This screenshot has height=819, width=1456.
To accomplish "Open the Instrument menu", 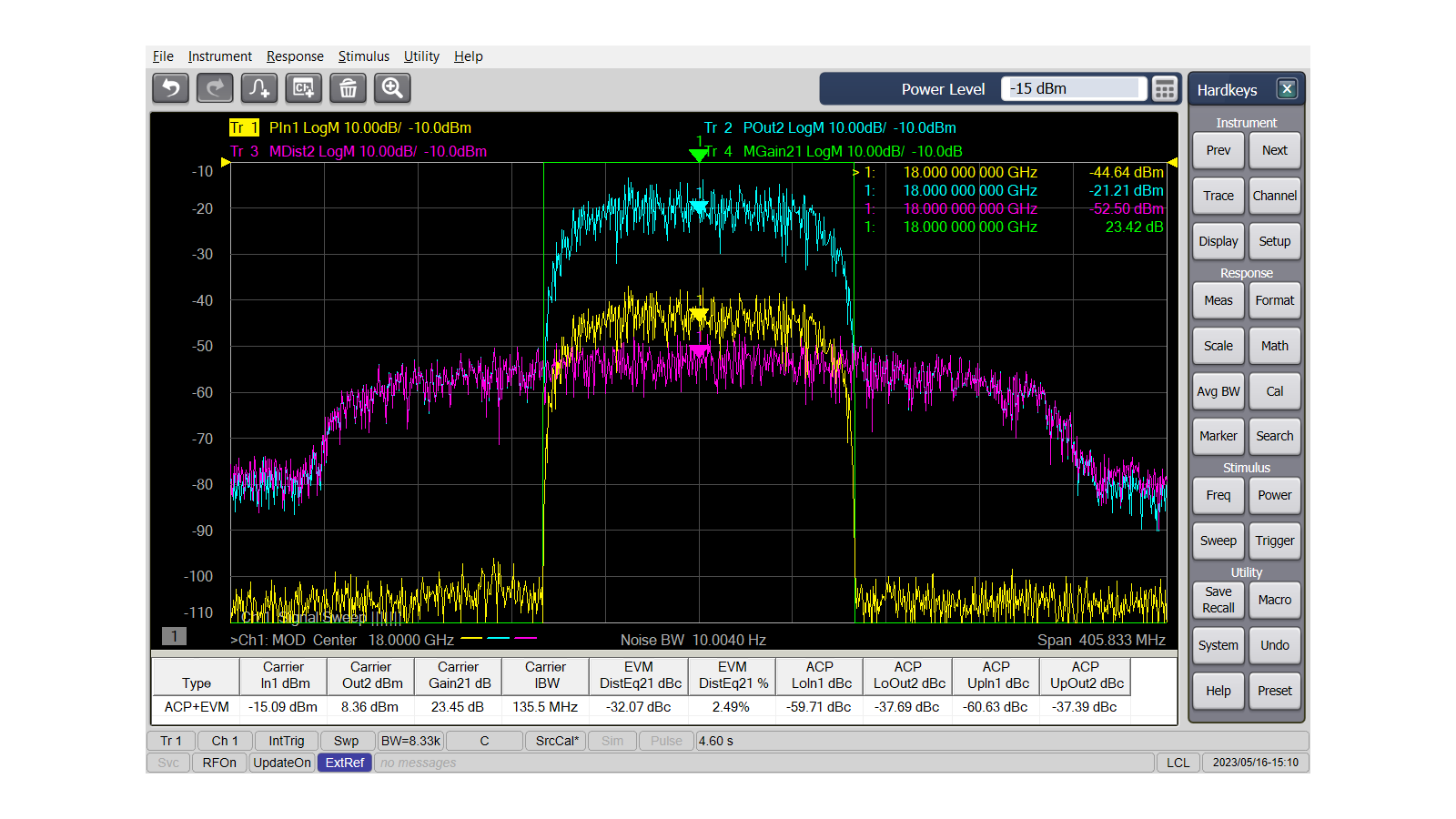I will pos(220,56).
